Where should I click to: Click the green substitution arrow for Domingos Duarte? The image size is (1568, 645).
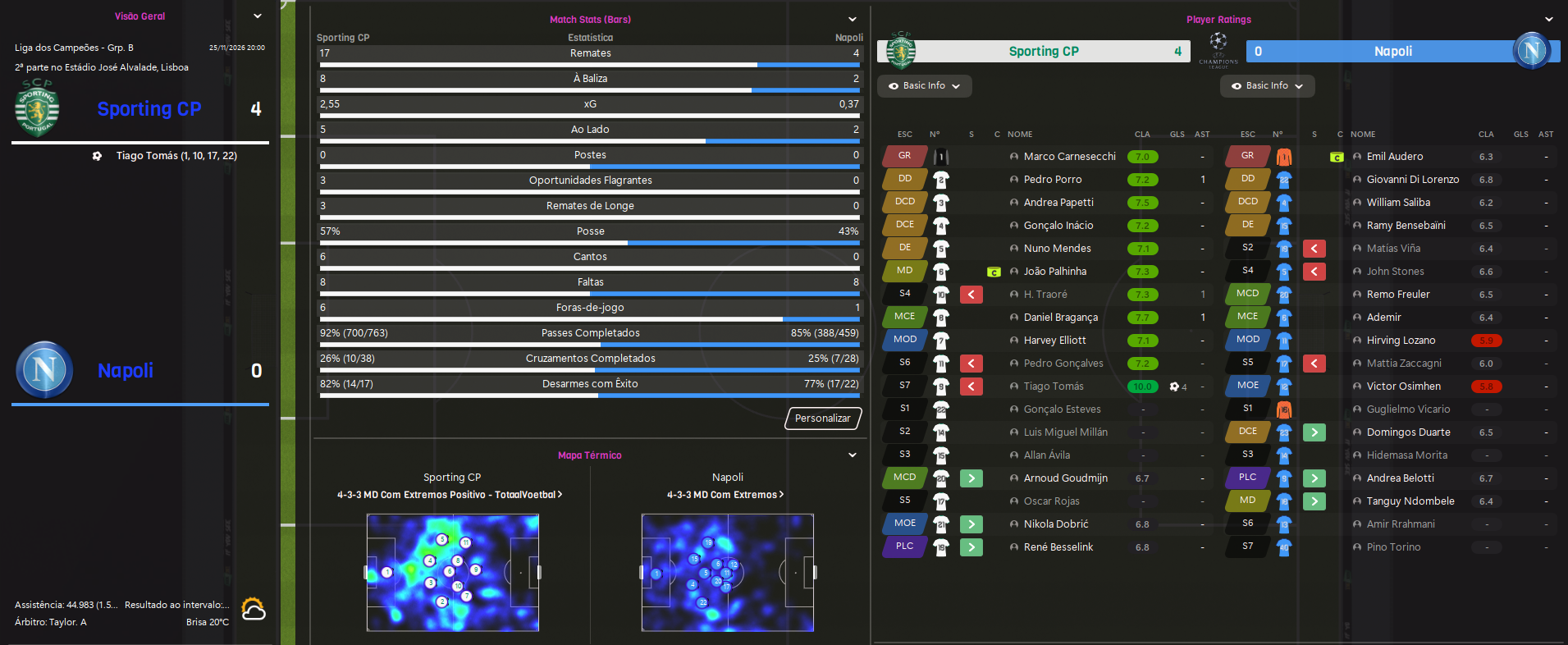(1314, 432)
